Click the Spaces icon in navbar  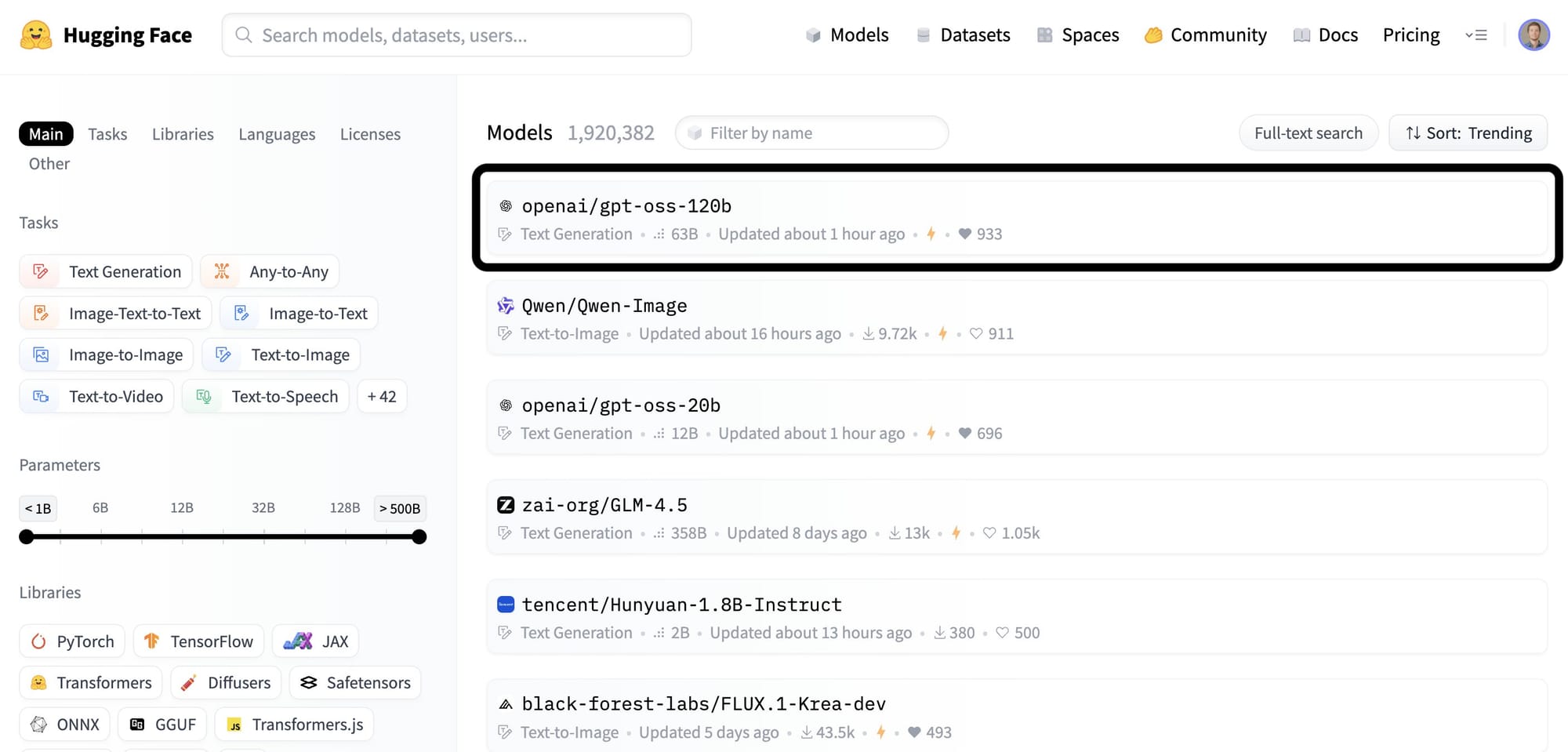(x=1044, y=35)
